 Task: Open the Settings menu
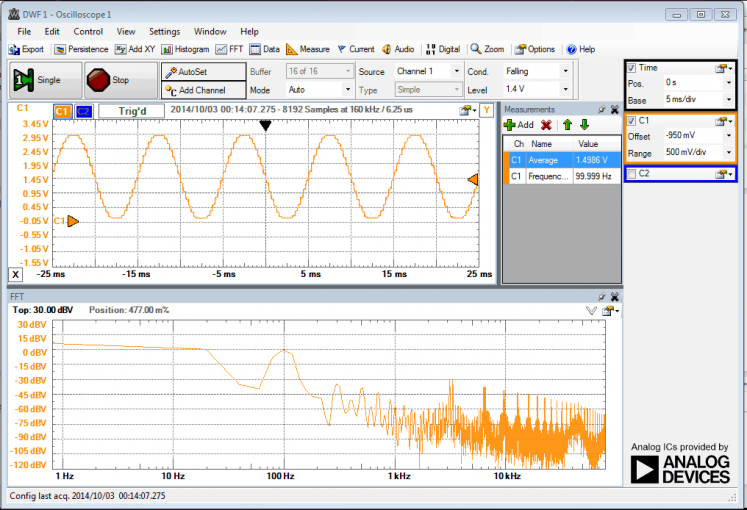pyautogui.click(x=165, y=32)
